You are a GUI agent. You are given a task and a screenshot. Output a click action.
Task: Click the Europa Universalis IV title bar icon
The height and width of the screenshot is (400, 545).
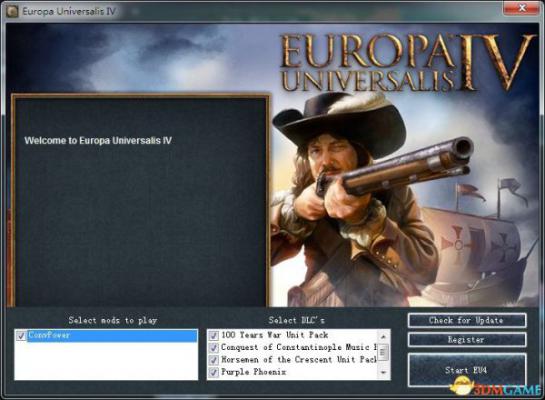(12, 11)
